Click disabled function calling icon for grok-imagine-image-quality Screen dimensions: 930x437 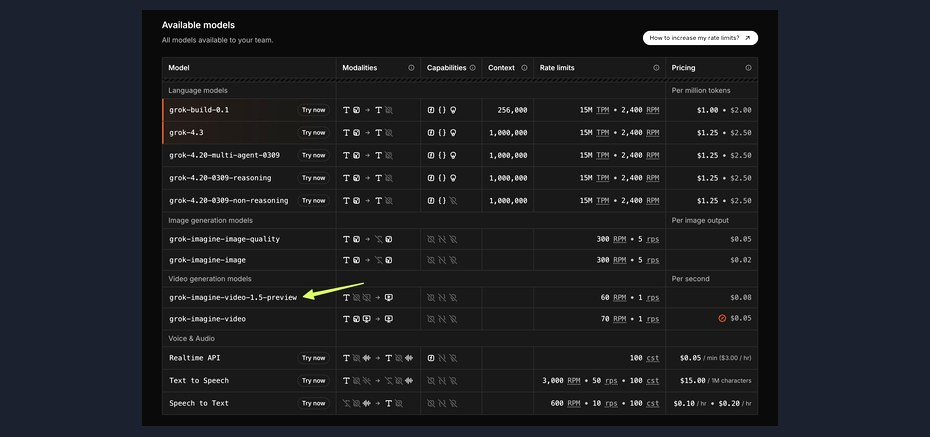[x=431, y=240]
